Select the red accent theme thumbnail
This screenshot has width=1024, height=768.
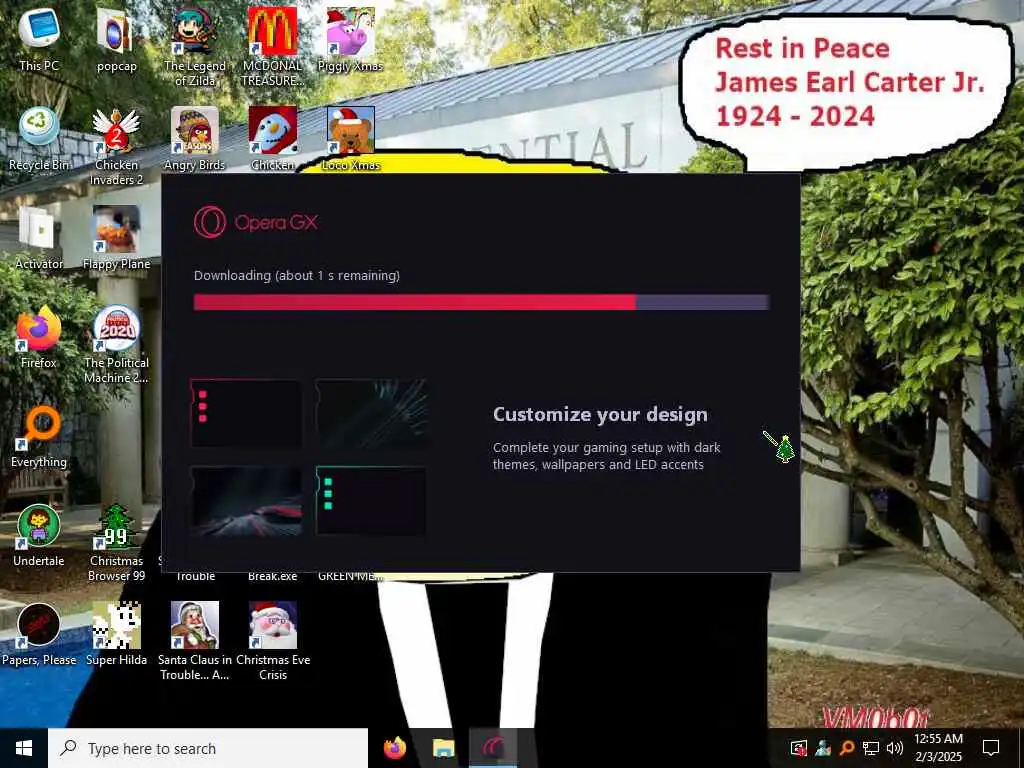click(x=246, y=413)
